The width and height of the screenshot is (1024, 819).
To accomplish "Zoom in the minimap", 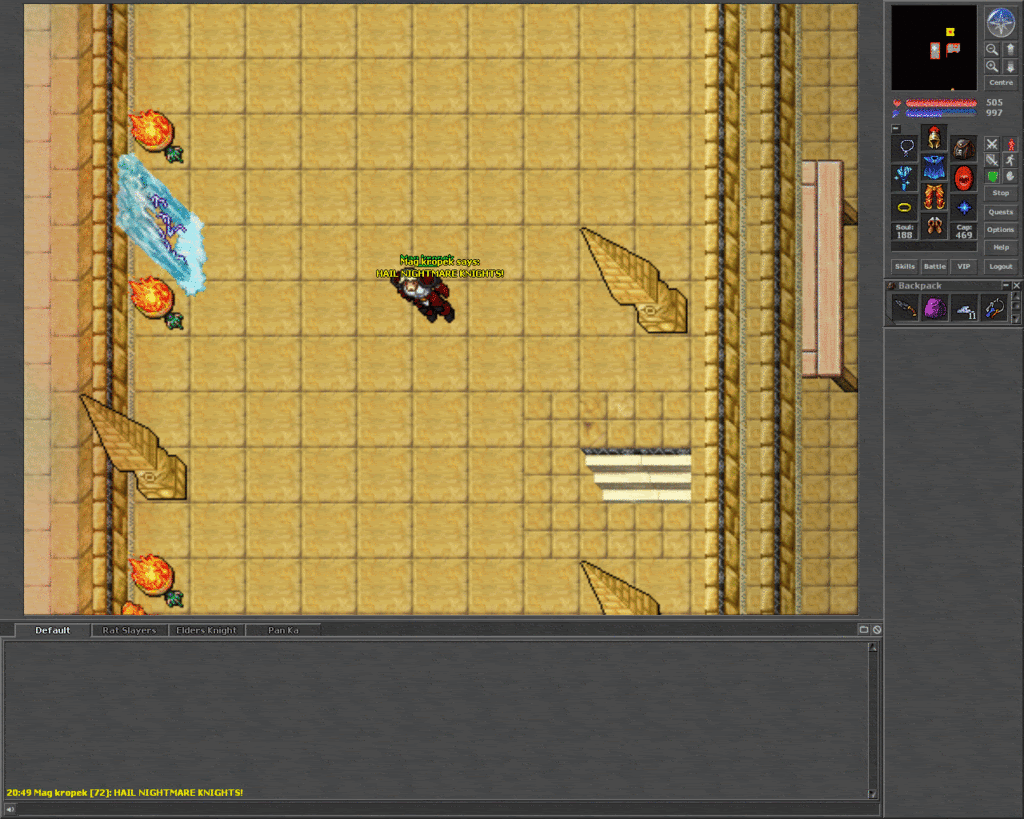I will (992, 66).
